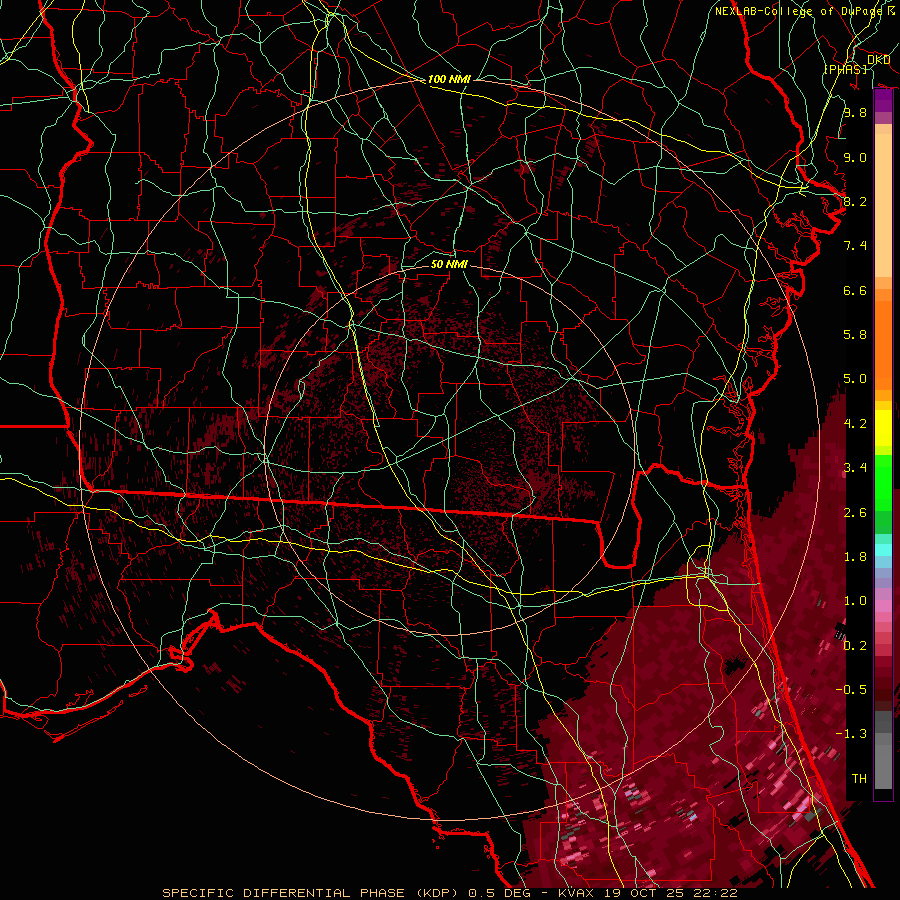Pick the cyan segment of the color bar
The height and width of the screenshot is (900, 900).
[x=883, y=549]
